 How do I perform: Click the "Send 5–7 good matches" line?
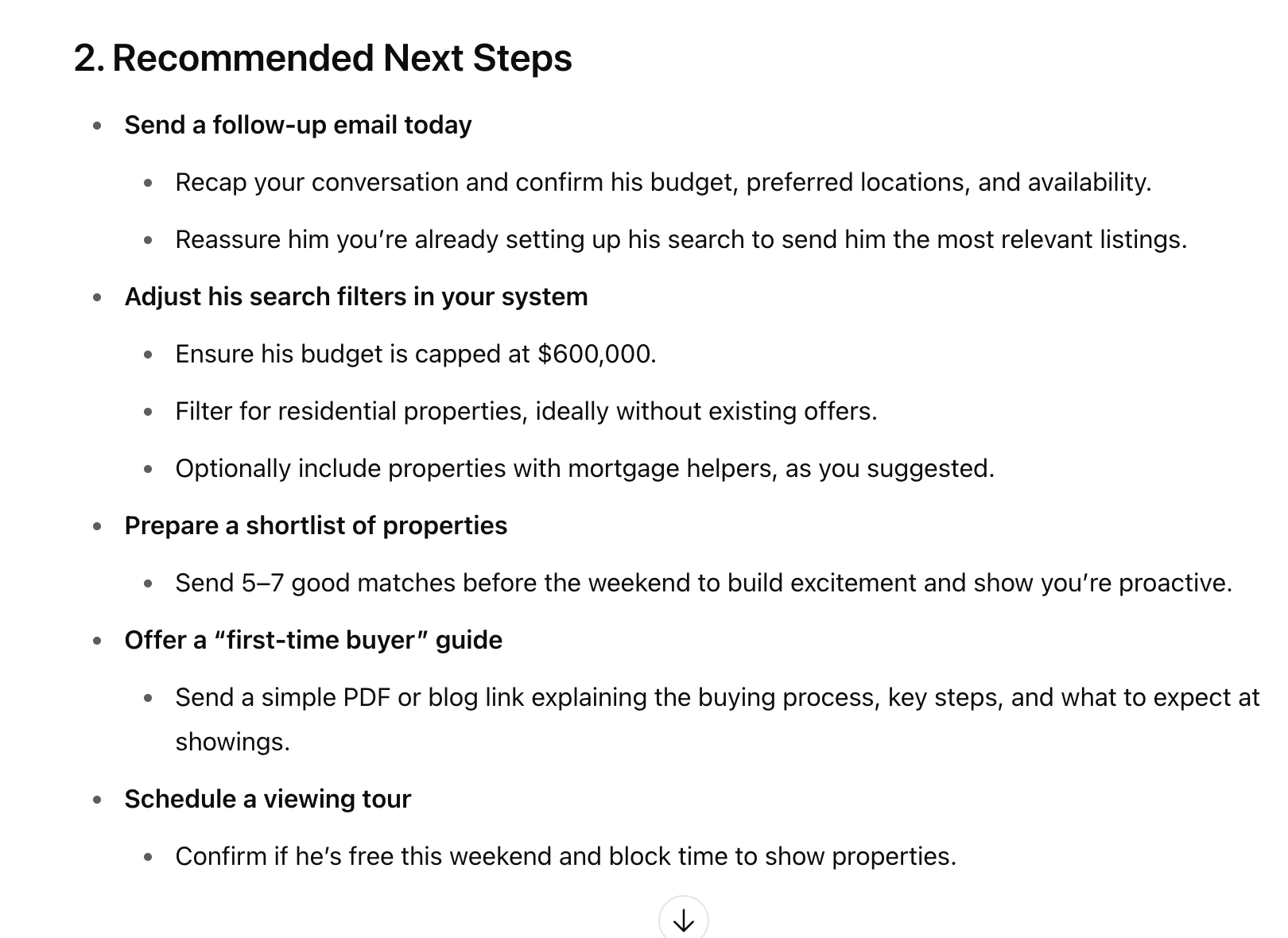[703, 583]
